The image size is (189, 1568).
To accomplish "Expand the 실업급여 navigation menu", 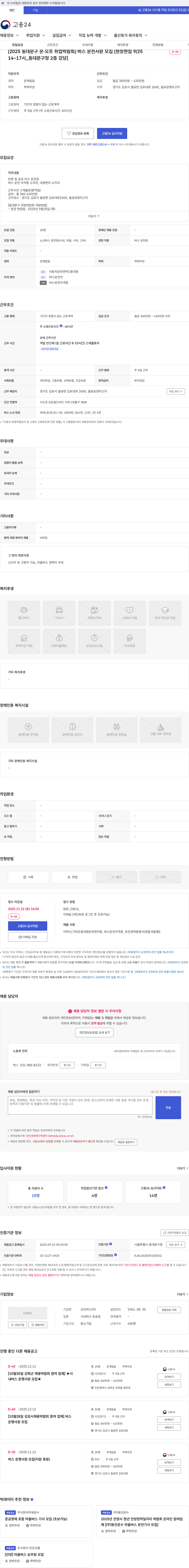I will tap(62, 35).
